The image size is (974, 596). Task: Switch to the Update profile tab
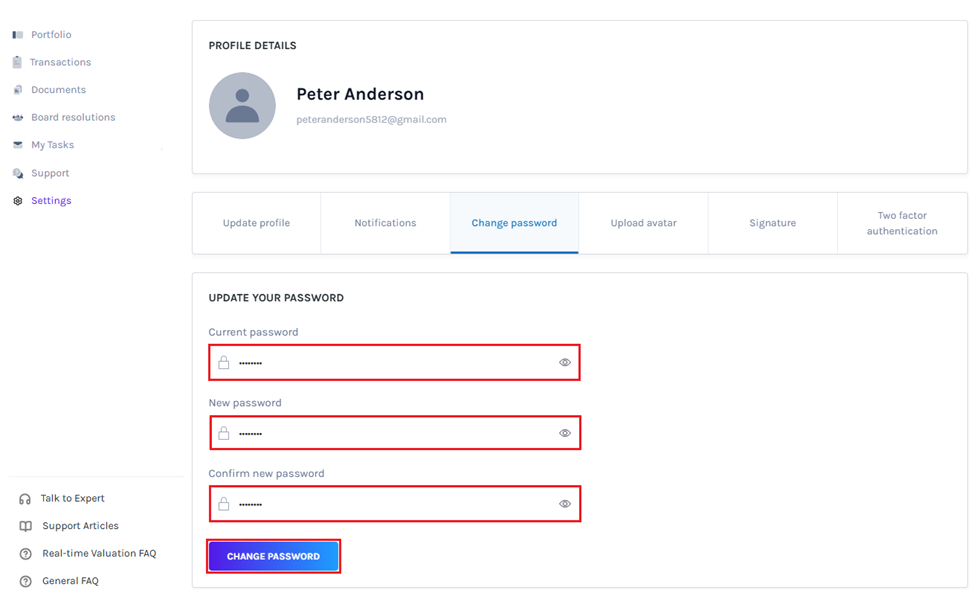[x=255, y=223]
